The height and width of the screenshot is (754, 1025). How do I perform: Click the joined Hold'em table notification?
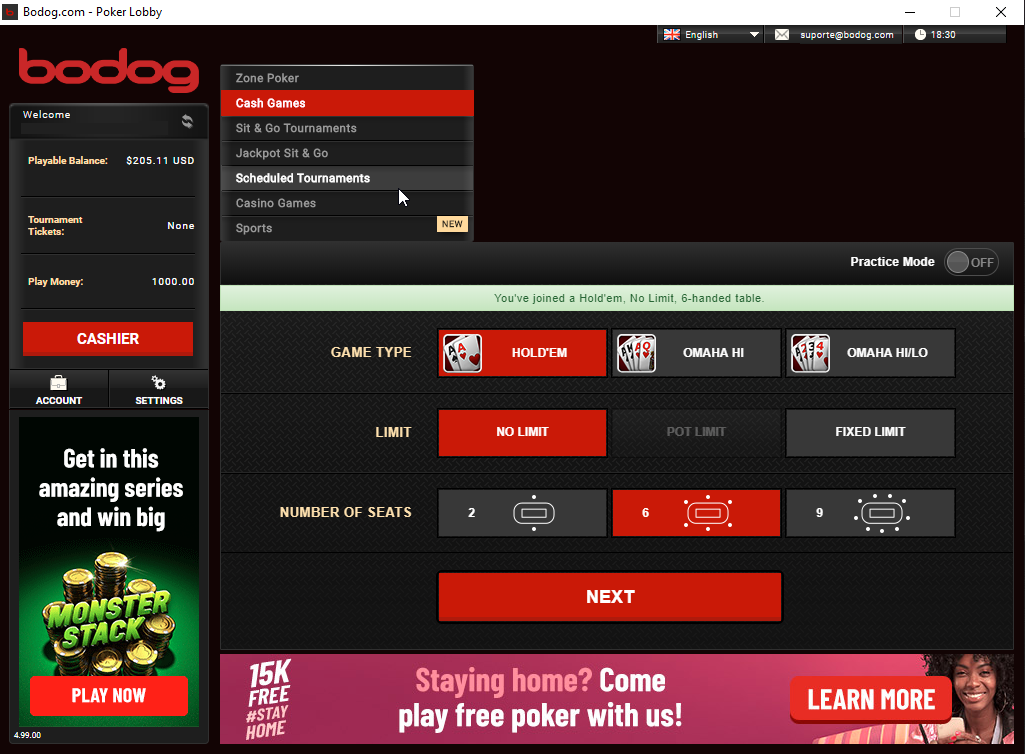click(616, 298)
